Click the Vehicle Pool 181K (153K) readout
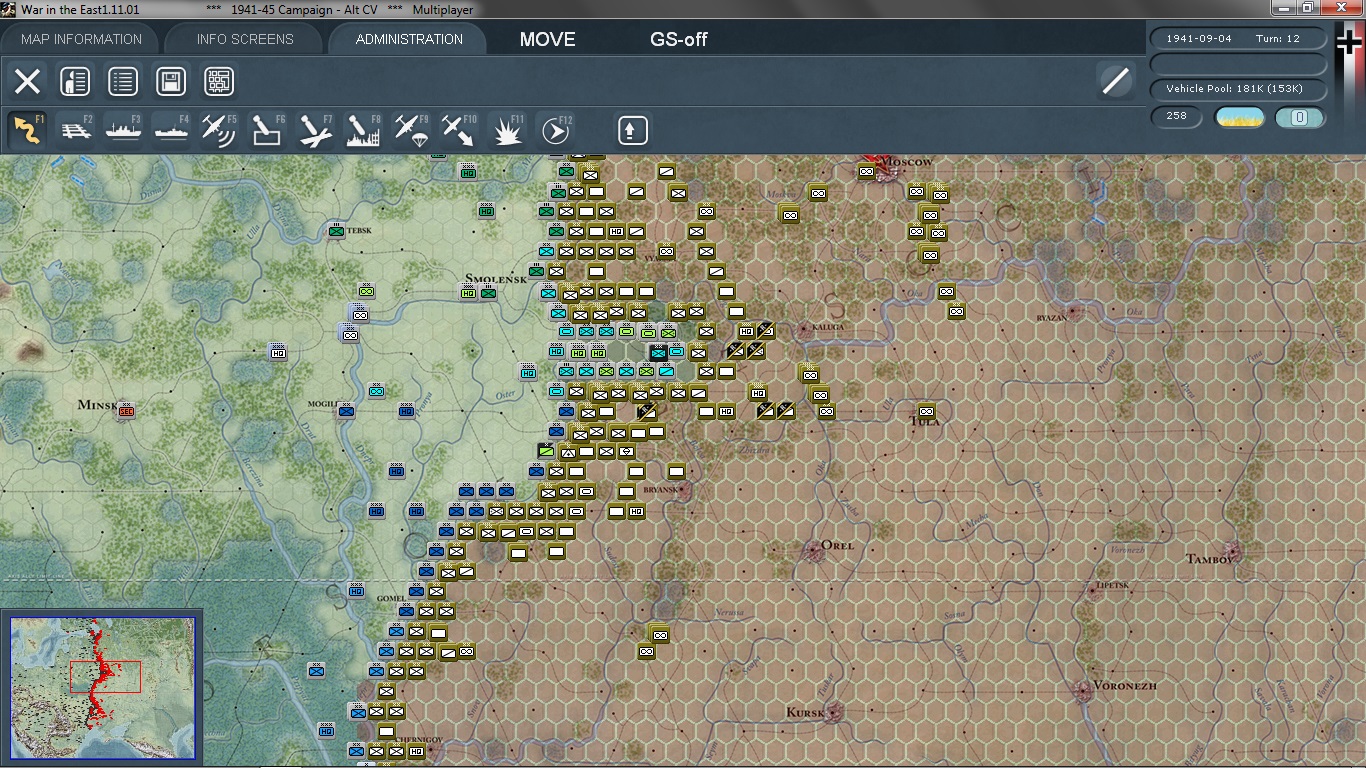1366x768 pixels. pyautogui.click(x=1240, y=89)
